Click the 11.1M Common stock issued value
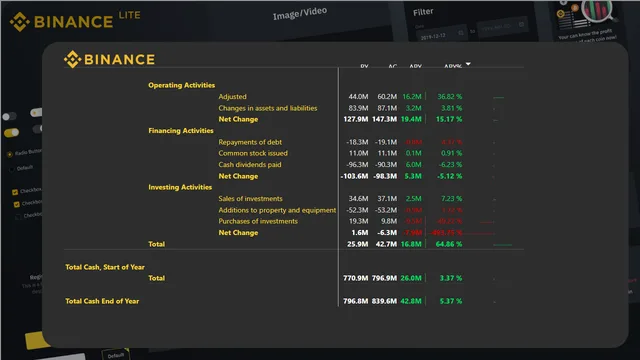This screenshot has width=640, height=360. pyautogui.click(x=387, y=153)
